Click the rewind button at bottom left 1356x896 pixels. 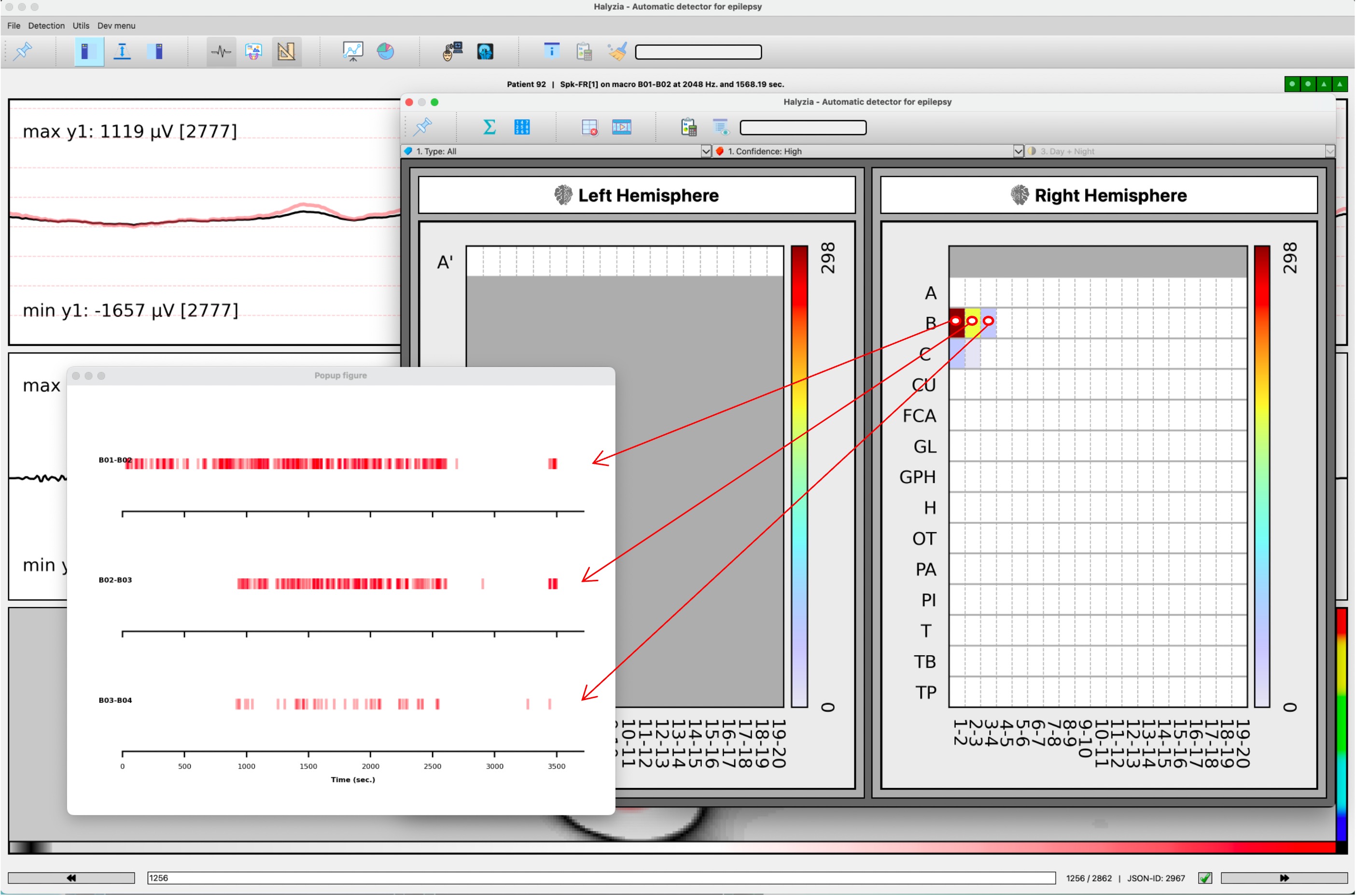(x=72, y=878)
